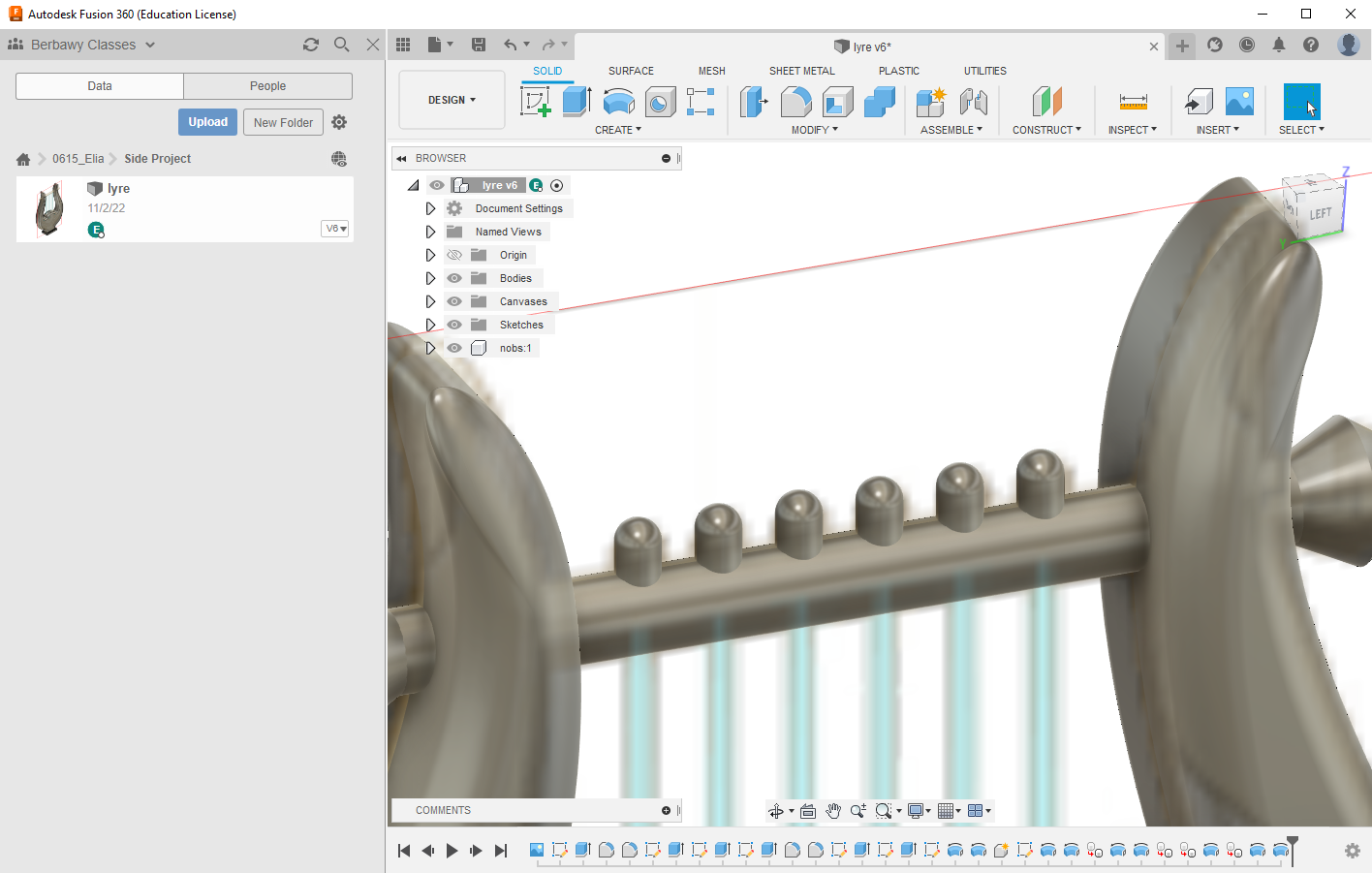Jump to the beginning of the timeline
The height and width of the screenshot is (873, 1372).
pyautogui.click(x=404, y=851)
